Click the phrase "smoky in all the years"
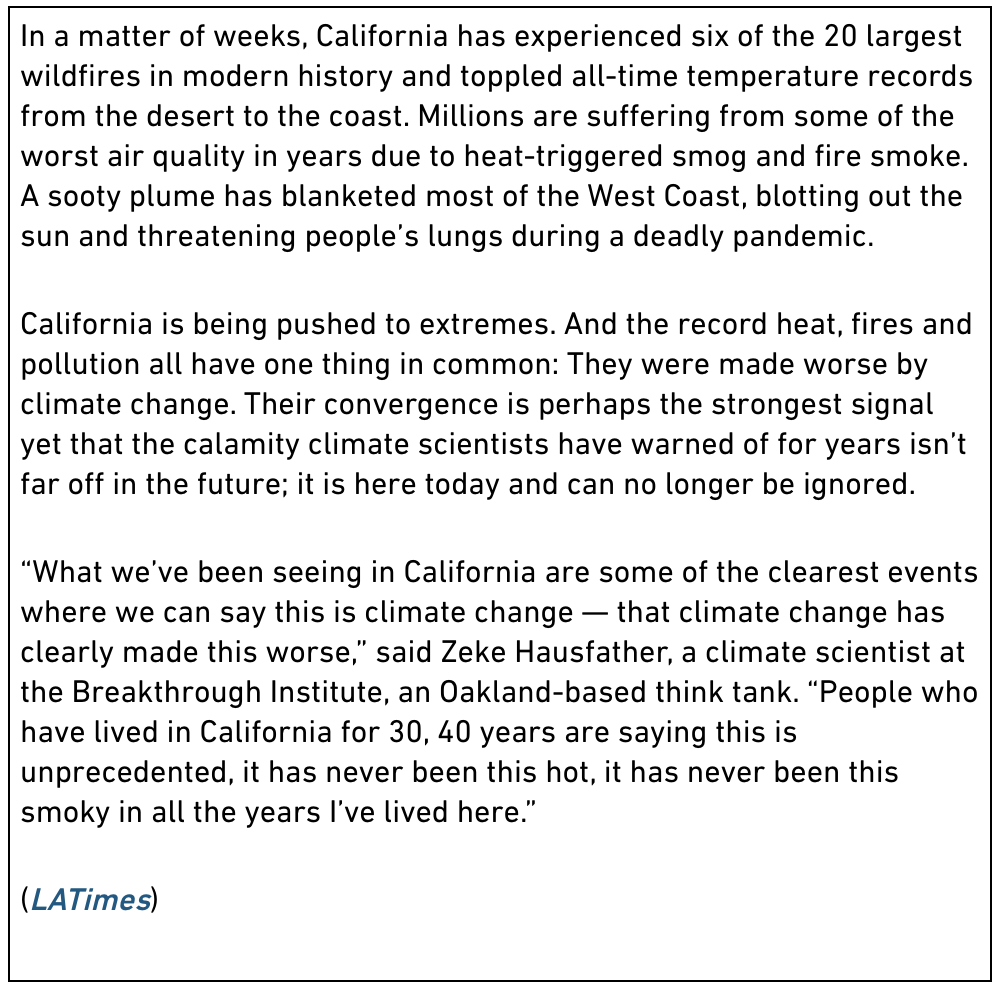The width and height of the screenshot is (1000, 990). pos(171,812)
